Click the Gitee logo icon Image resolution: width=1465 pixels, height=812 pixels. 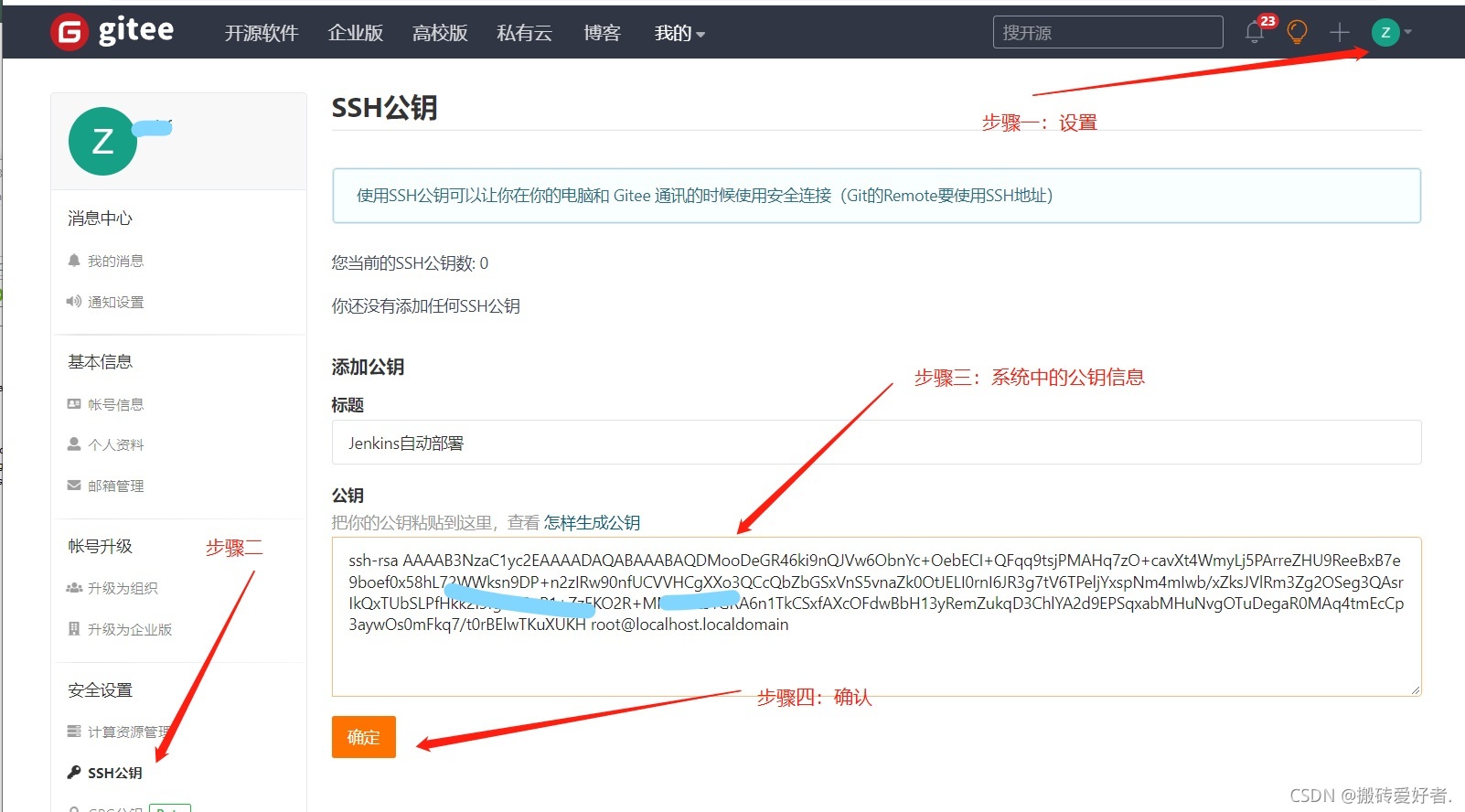(69, 32)
